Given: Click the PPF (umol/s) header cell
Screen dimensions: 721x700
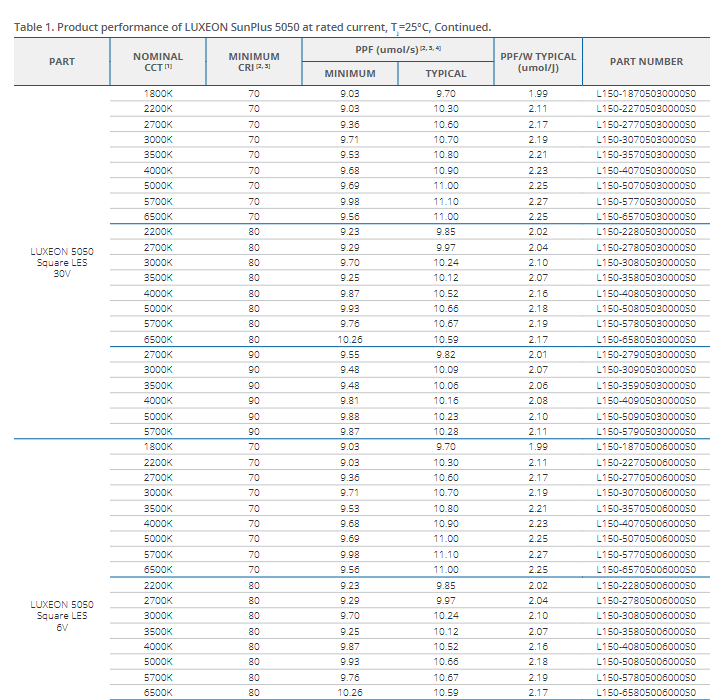Looking at the screenshot, I should coord(398,49).
